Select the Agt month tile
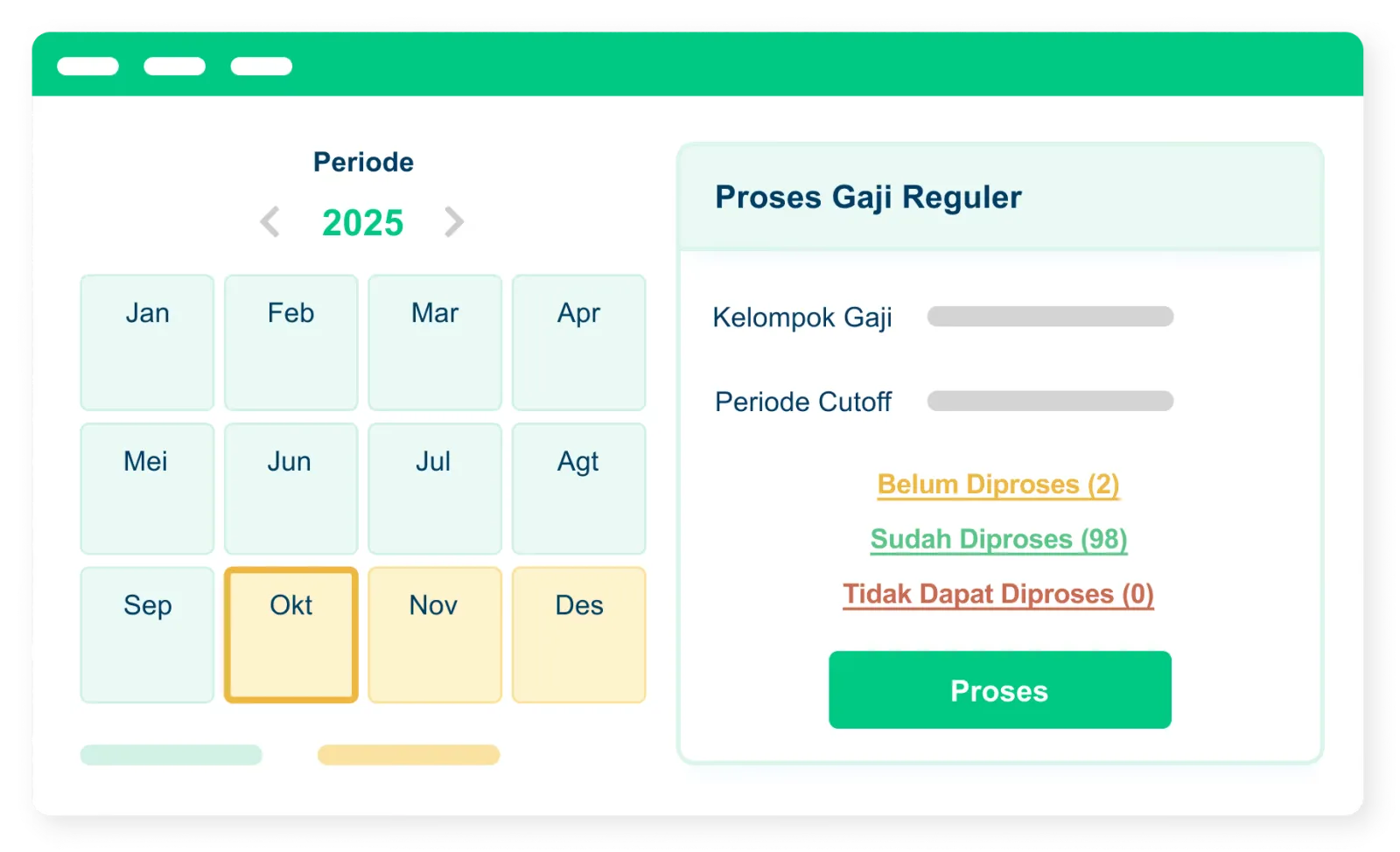Image resolution: width=1400 pixels, height=852 pixels. coord(579,489)
